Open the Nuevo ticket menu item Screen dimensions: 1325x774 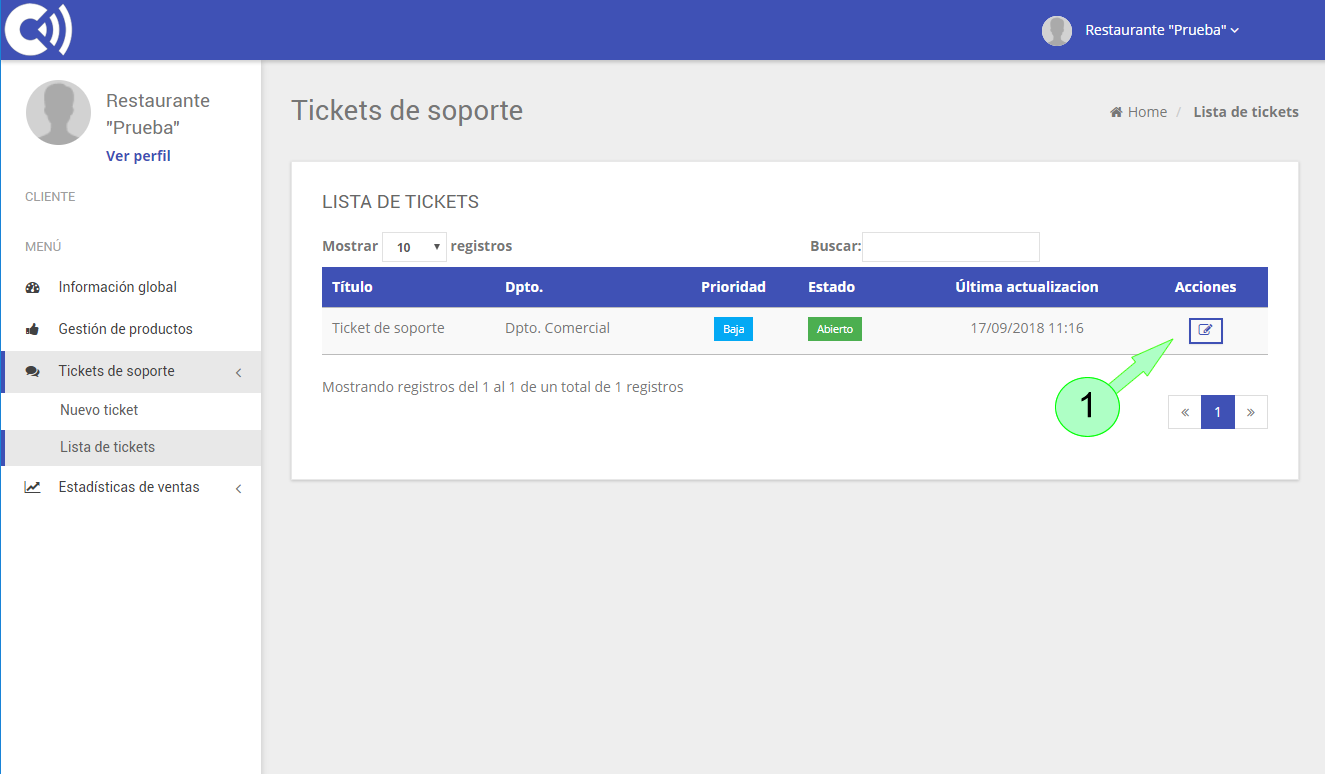click(99, 410)
